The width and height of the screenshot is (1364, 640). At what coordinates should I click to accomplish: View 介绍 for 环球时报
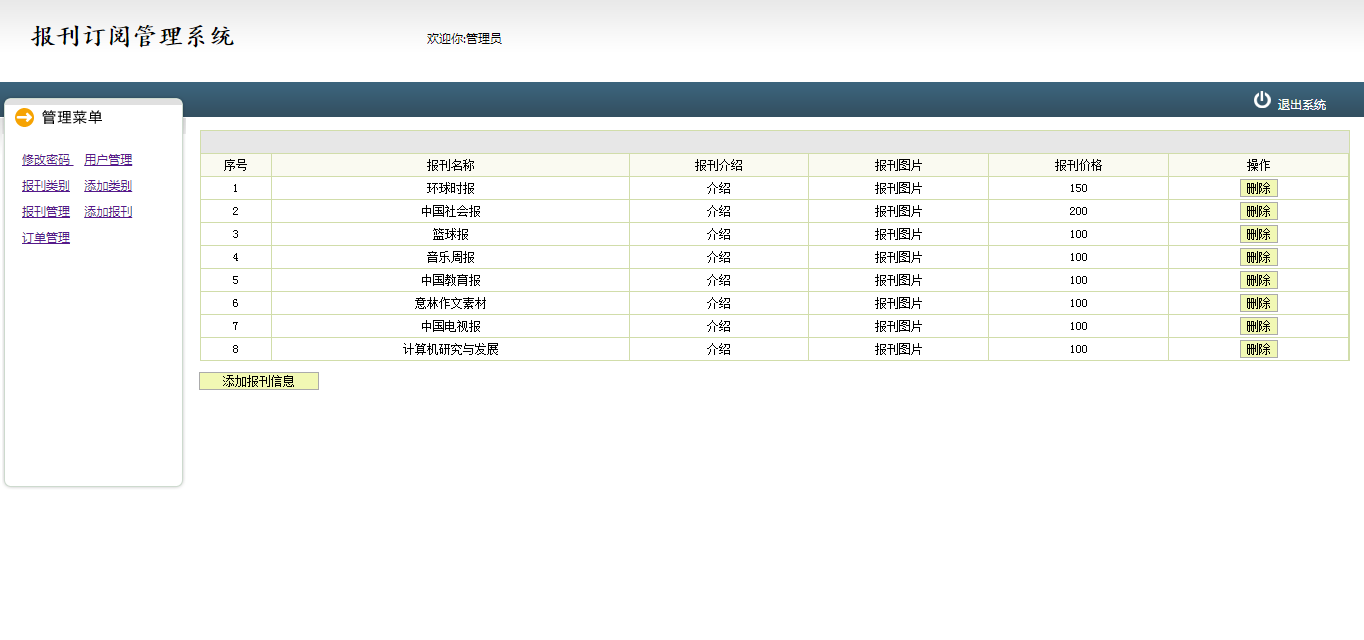(x=719, y=188)
